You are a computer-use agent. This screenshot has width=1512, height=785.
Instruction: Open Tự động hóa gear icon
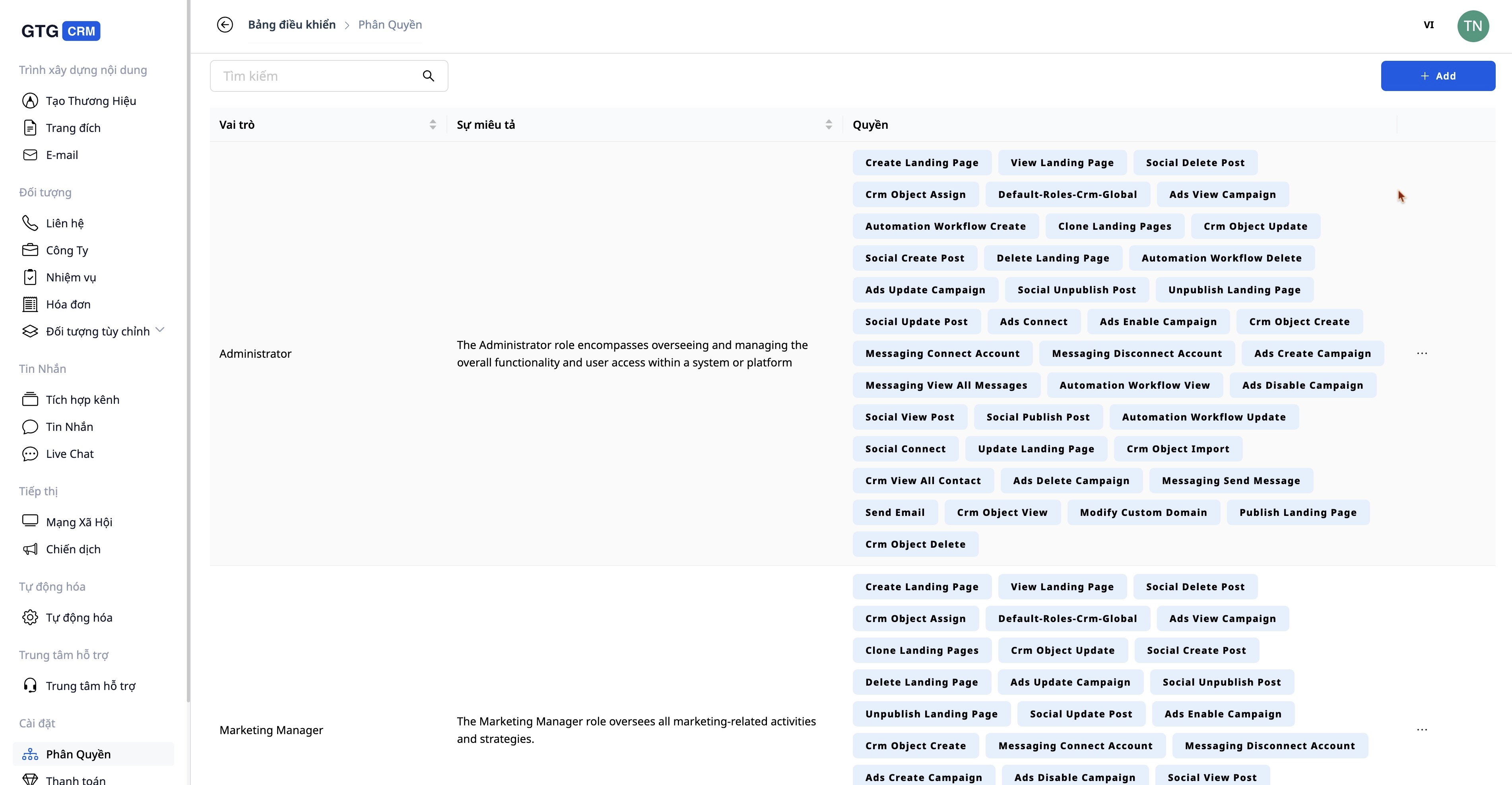[30, 617]
